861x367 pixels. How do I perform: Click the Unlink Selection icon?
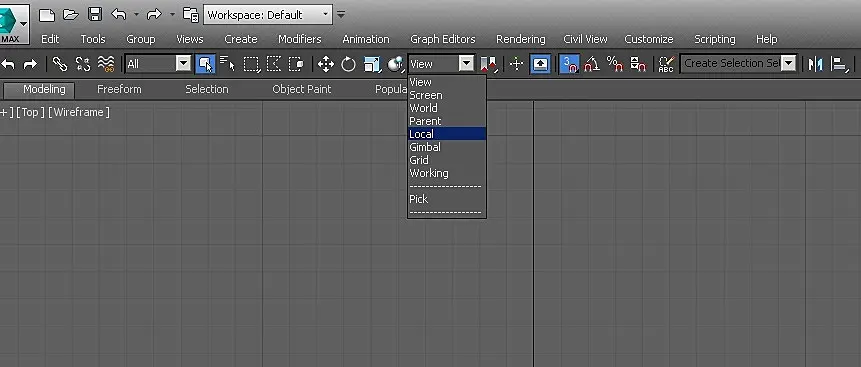coord(82,64)
